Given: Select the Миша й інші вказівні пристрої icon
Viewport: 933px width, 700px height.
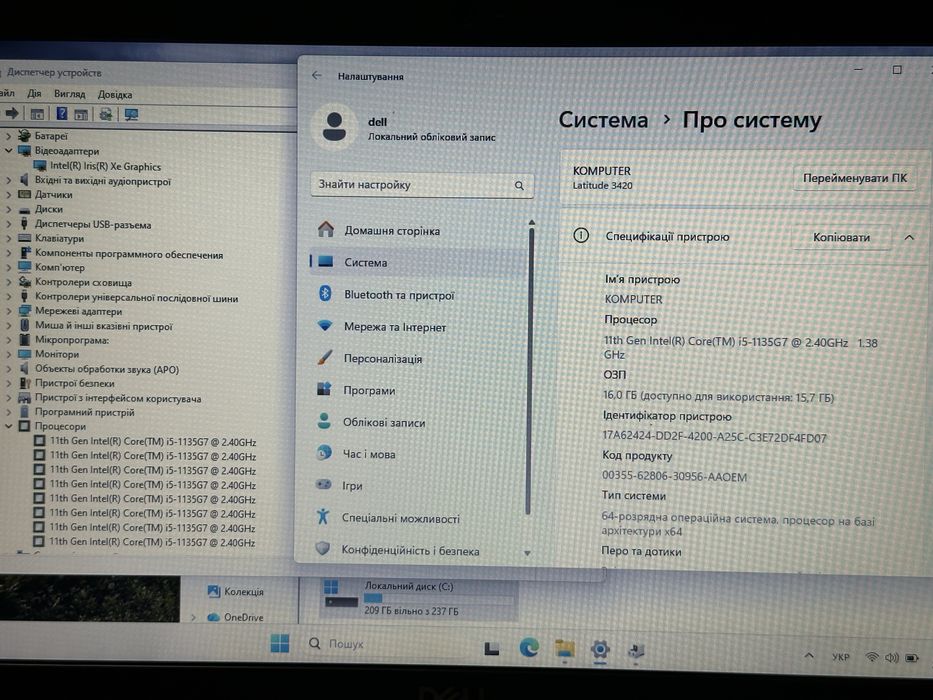Looking at the screenshot, I should (x=24, y=326).
